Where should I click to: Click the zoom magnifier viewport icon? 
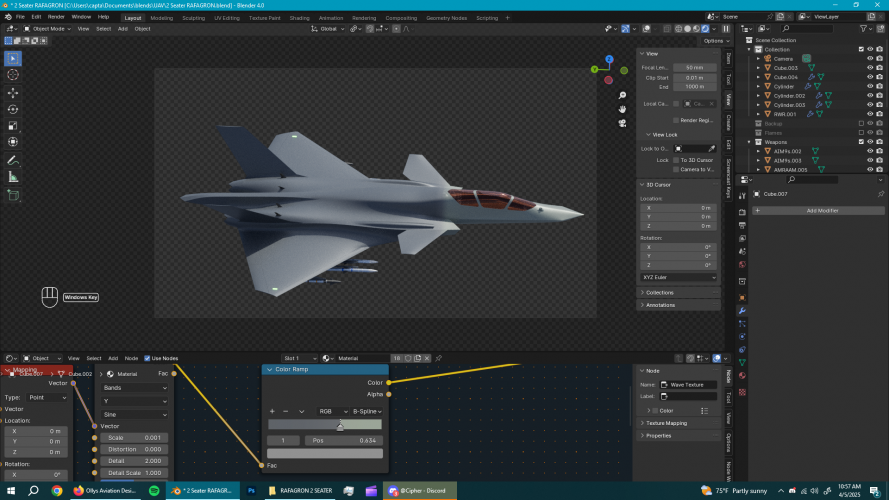coord(622,95)
